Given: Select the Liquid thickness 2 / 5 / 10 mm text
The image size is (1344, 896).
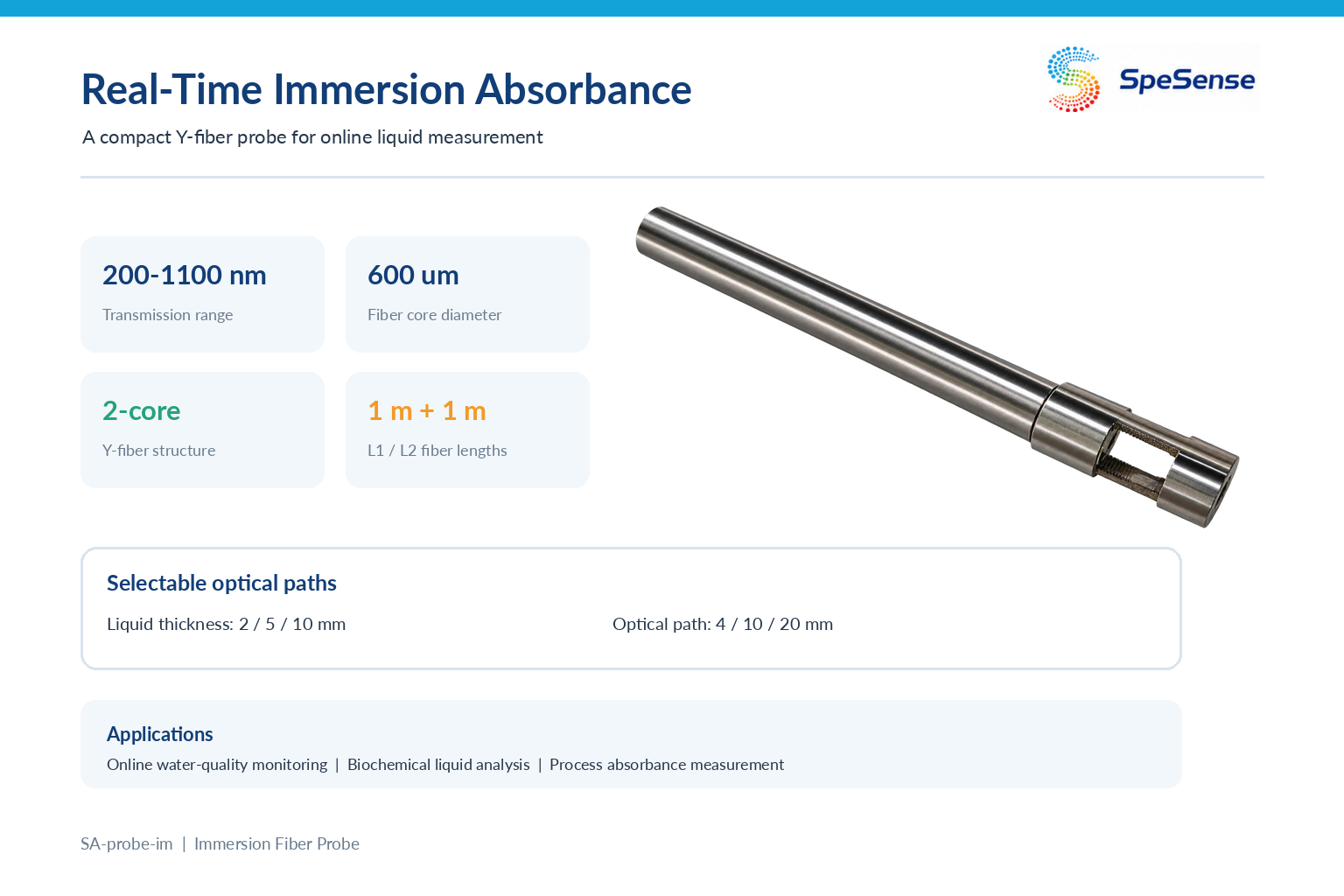Looking at the screenshot, I should coord(226,624).
